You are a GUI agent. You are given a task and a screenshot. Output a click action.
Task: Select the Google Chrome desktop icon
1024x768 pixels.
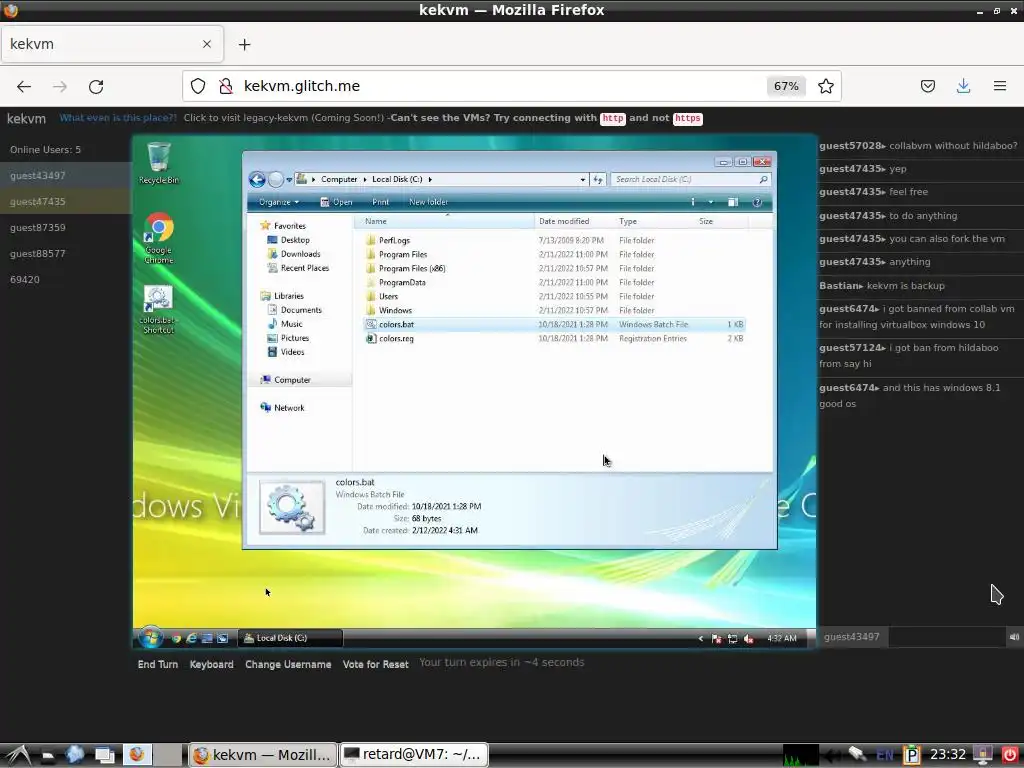[159, 238]
